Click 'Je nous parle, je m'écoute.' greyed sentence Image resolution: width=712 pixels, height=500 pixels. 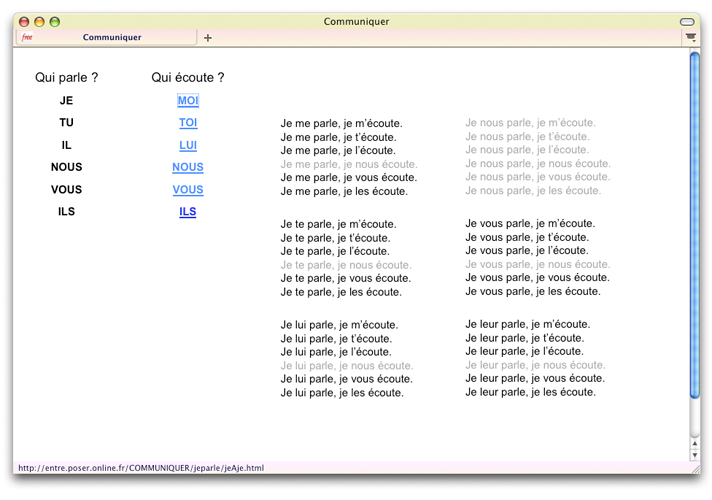tap(530, 123)
